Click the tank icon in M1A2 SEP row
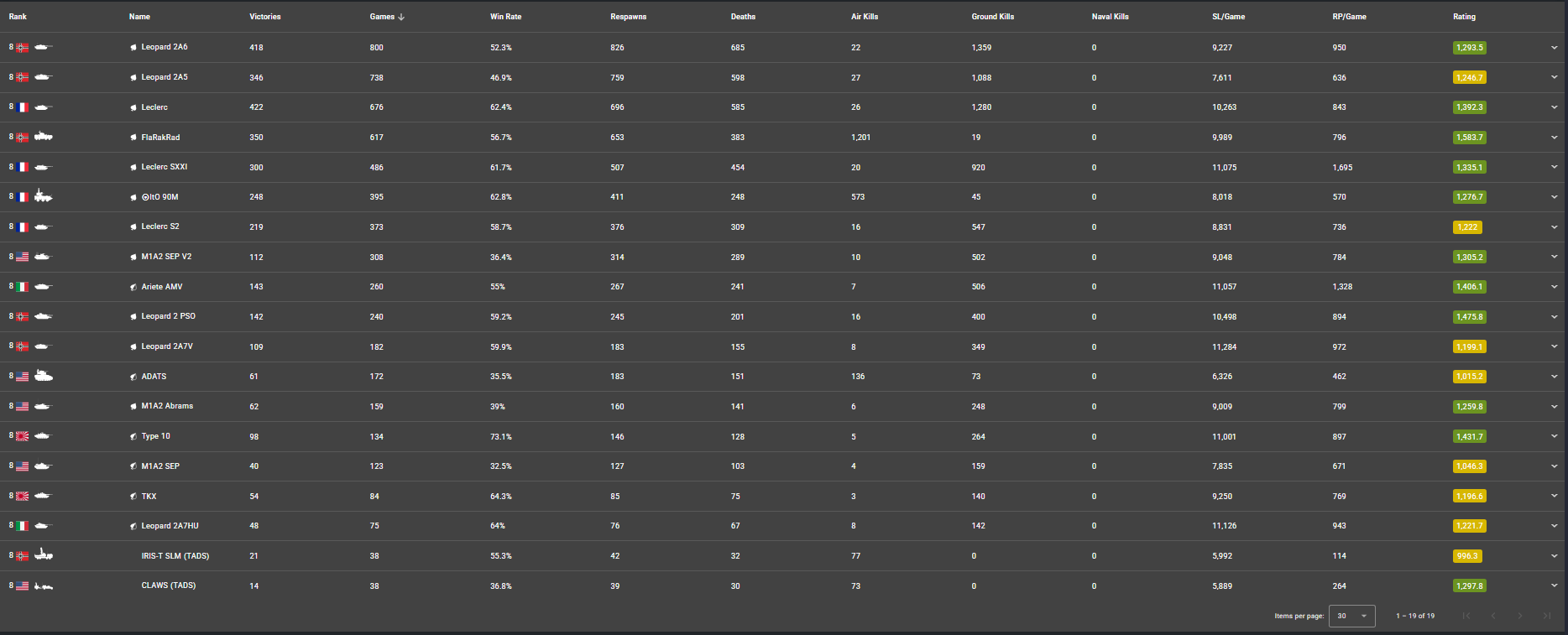This screenshot has width=1568, height=635. coord(44,466)
